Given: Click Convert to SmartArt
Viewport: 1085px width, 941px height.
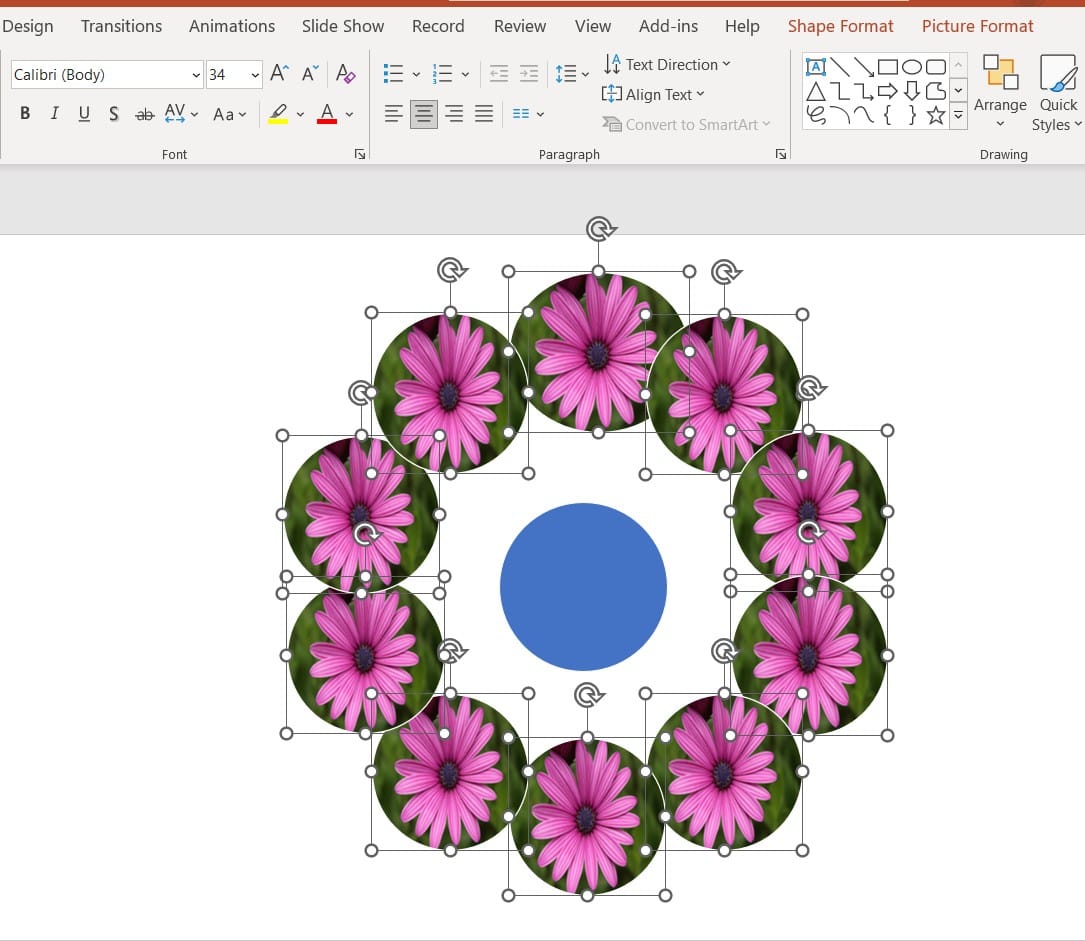Looking at the screenshot, I should pos(686,125).
